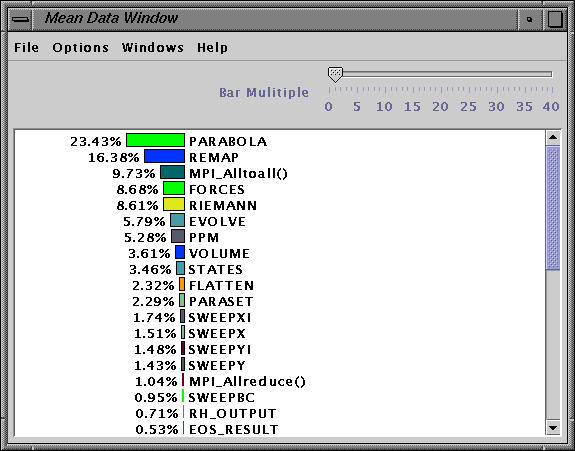Click the scrollbar up arrow

[x=553, y=138]
